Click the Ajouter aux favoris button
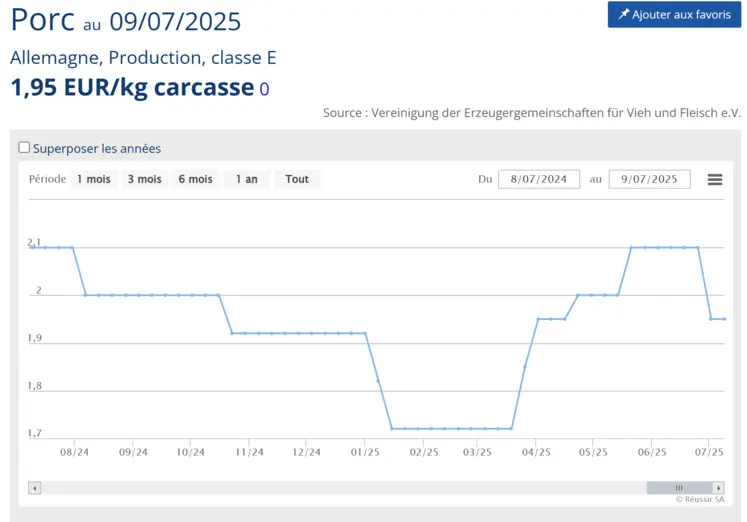 (x=674, y=14)
